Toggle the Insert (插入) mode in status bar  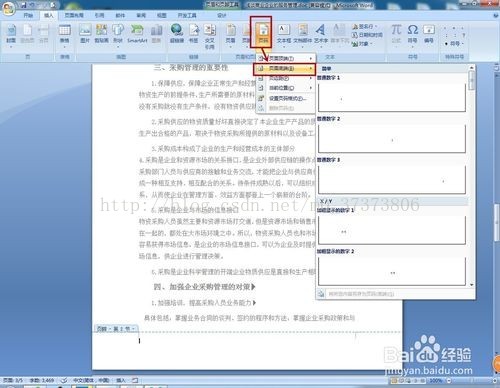[x=121, y=380]
